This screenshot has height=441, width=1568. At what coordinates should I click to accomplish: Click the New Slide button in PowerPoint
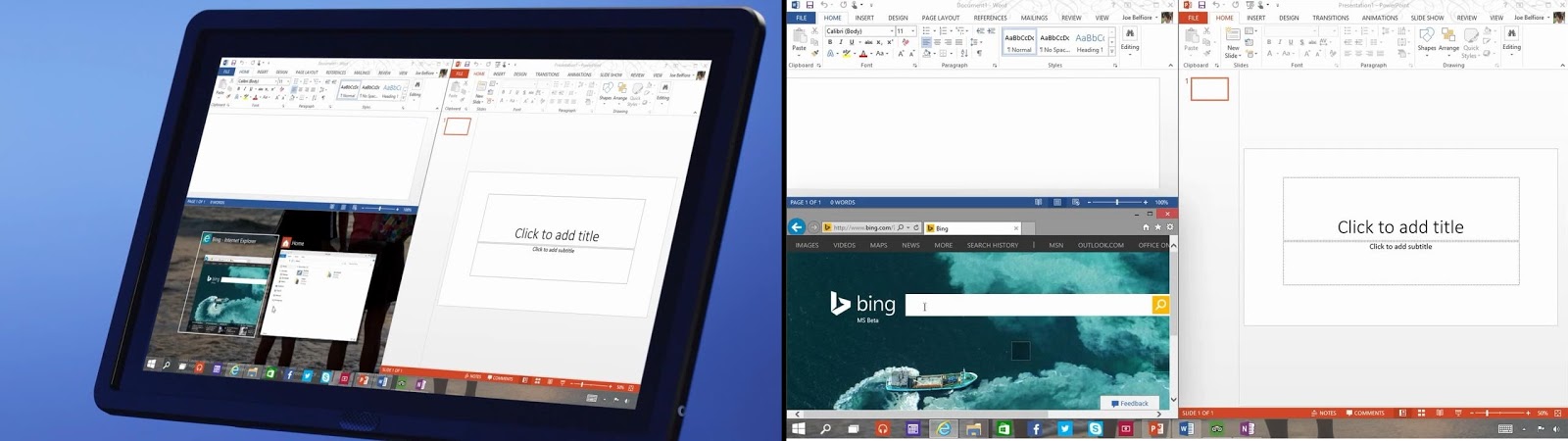pos(1233,42)
